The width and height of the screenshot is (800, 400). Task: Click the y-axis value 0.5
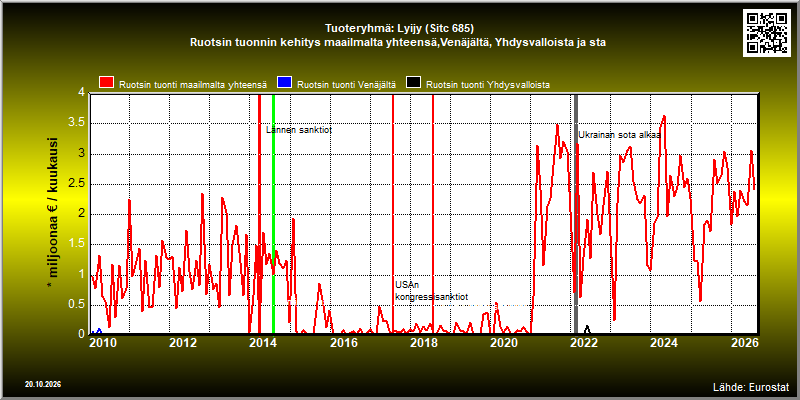[77, 305]
